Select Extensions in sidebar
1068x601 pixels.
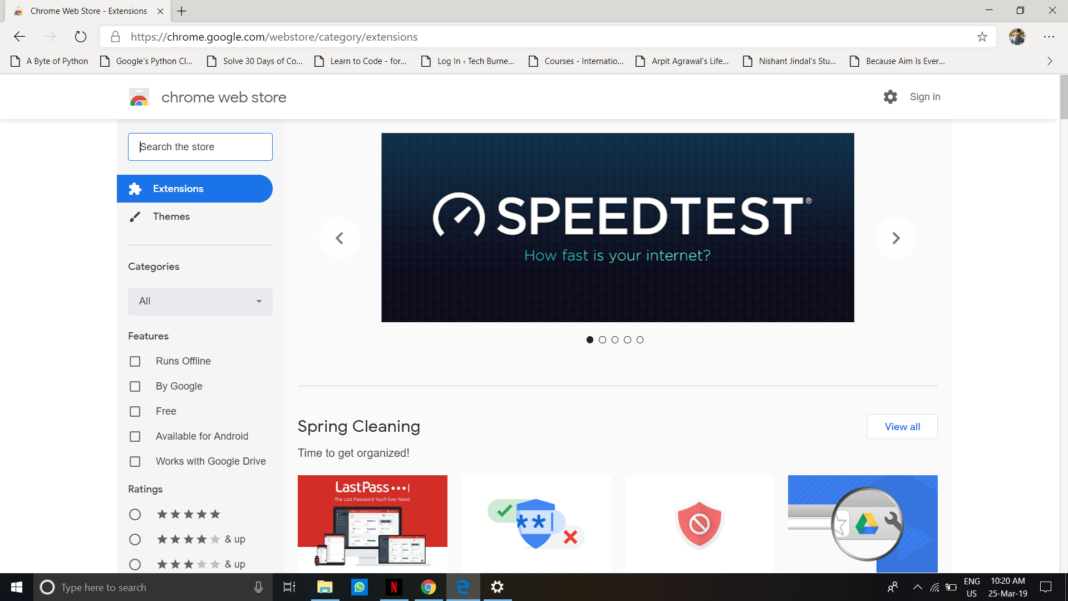tap(195, 189)
